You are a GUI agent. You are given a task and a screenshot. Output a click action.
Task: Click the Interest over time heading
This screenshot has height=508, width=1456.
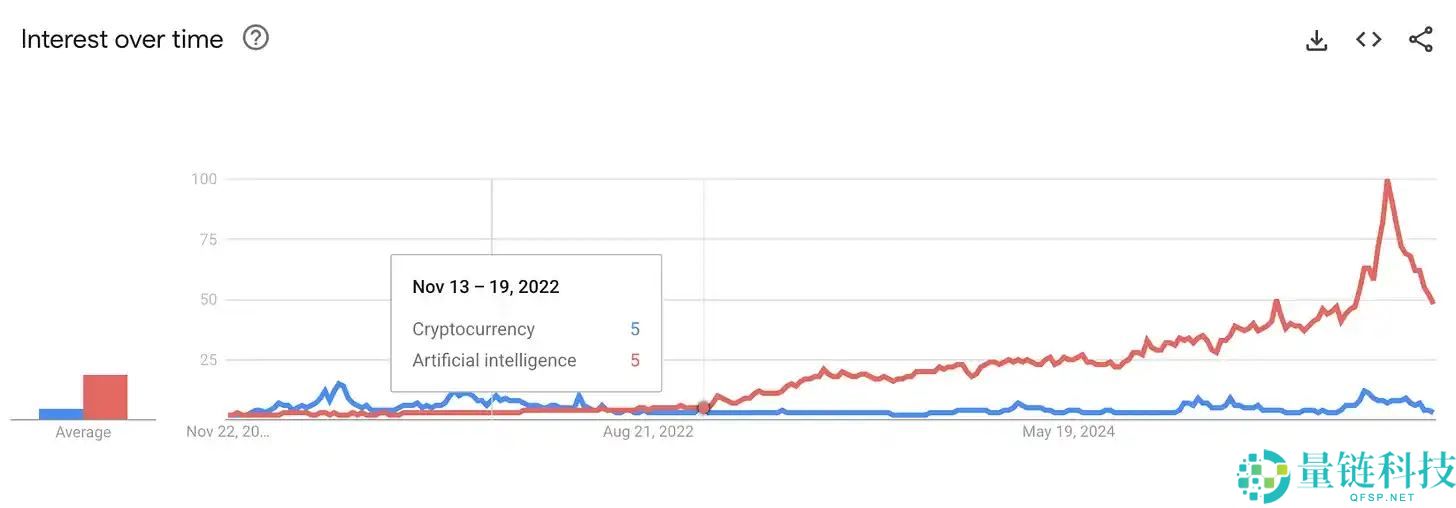[x=122, y=39]
